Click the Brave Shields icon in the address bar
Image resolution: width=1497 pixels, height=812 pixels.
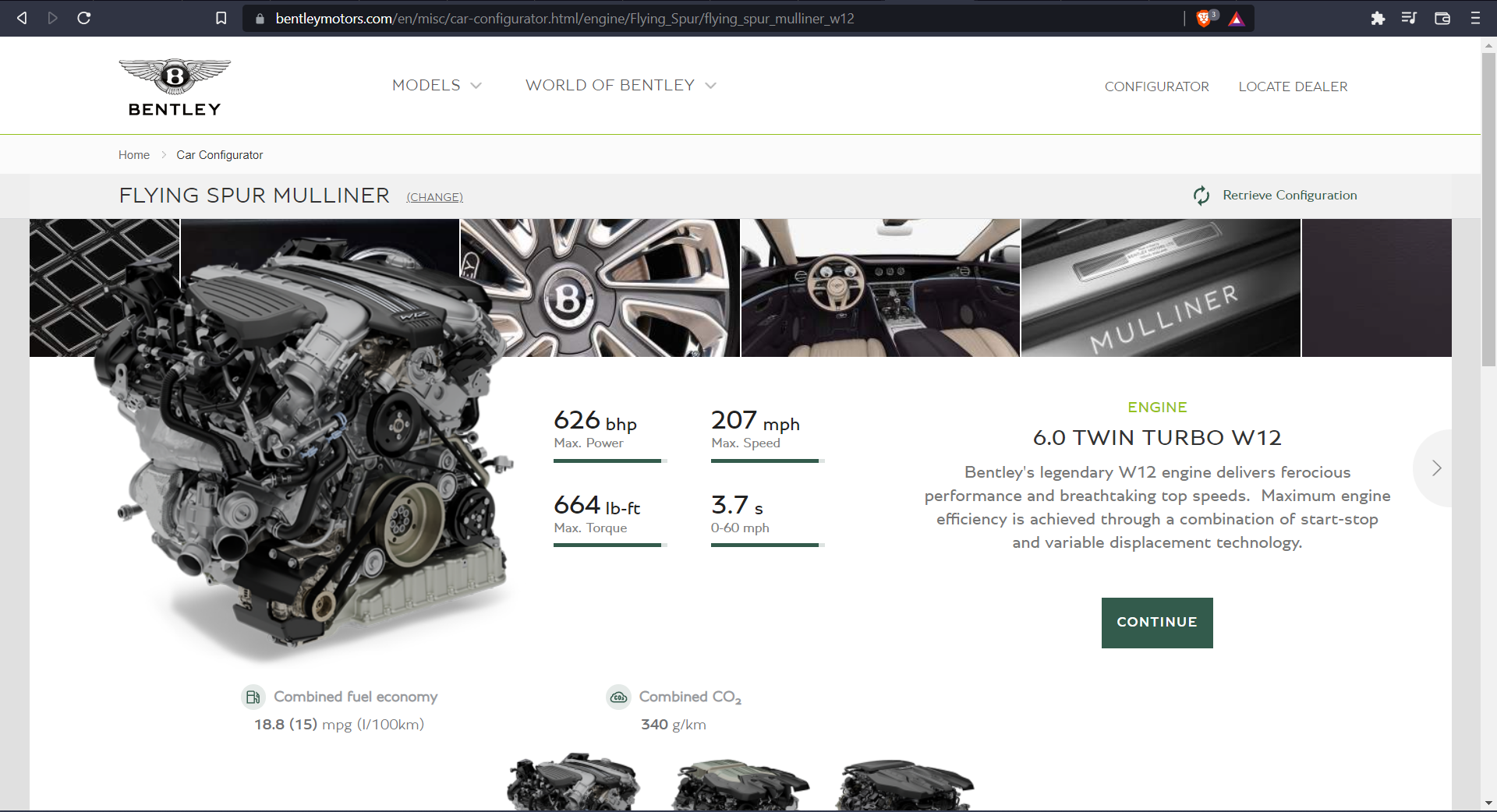click(x=1201, y=18)
